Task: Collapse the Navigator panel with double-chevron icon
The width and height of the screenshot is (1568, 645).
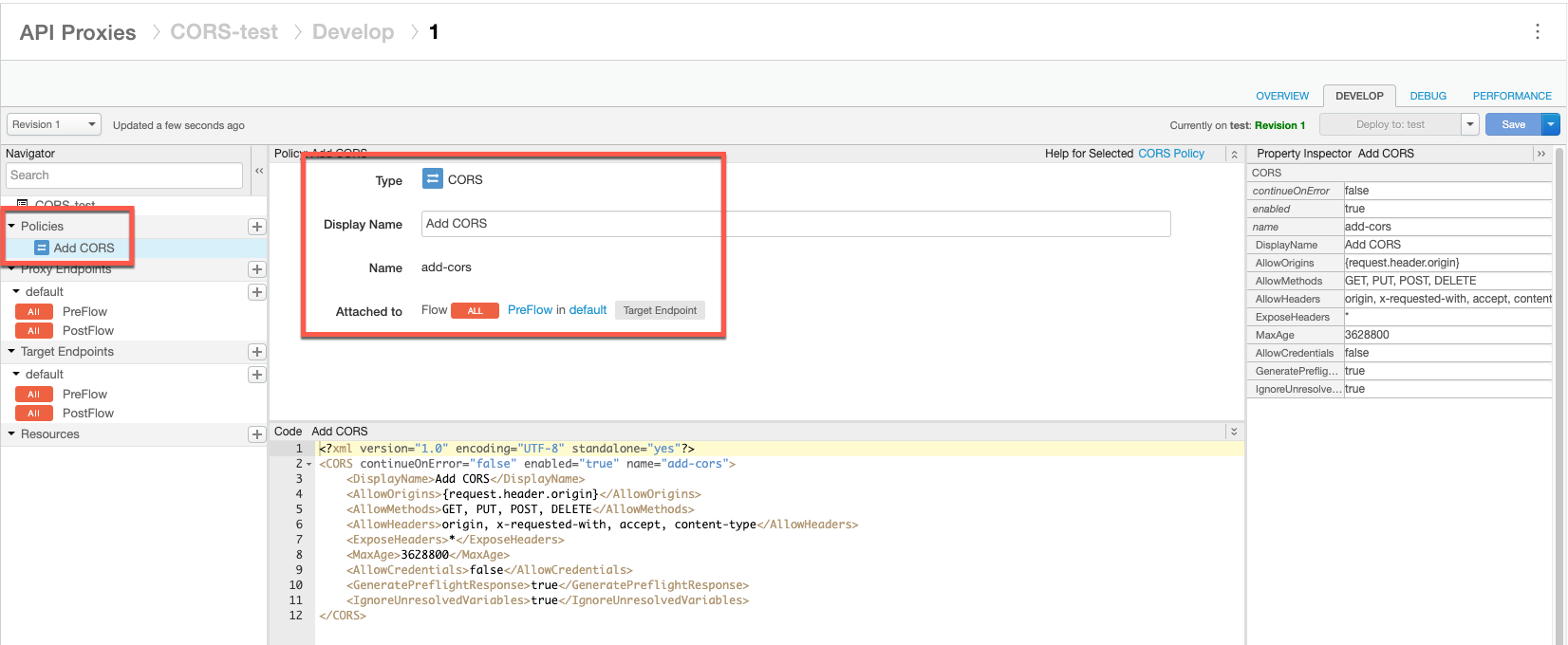Action: (259, 172)
